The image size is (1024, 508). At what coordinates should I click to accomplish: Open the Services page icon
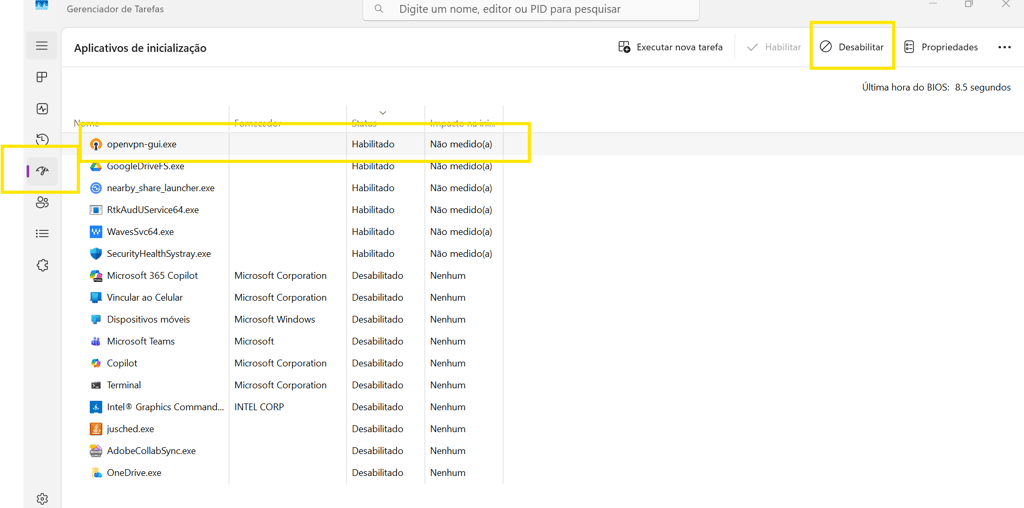point(42,264)
